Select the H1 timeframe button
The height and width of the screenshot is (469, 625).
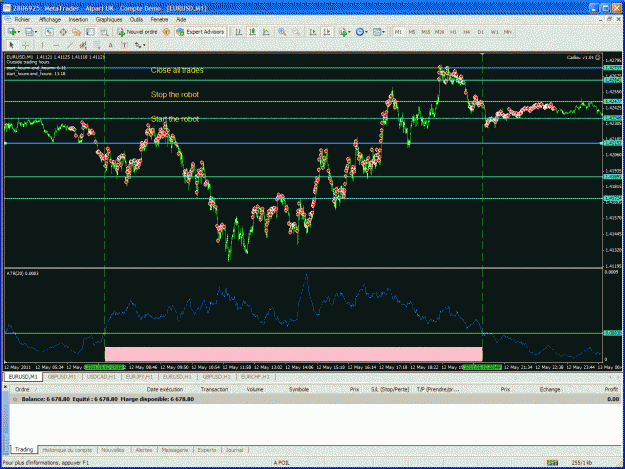point(453,32)
